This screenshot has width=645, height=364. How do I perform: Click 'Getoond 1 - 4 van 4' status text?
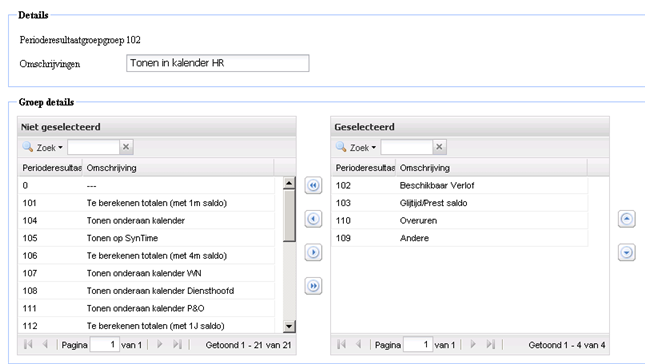pos(567,345)
